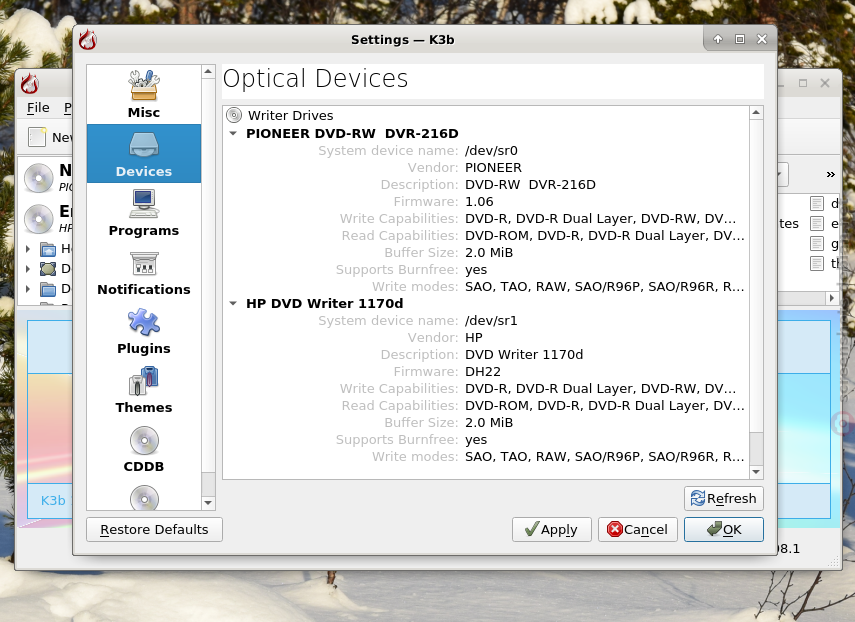The image size is (855, 622).
Task: Open the Misc settings page
Action: [x=143, y=95]
